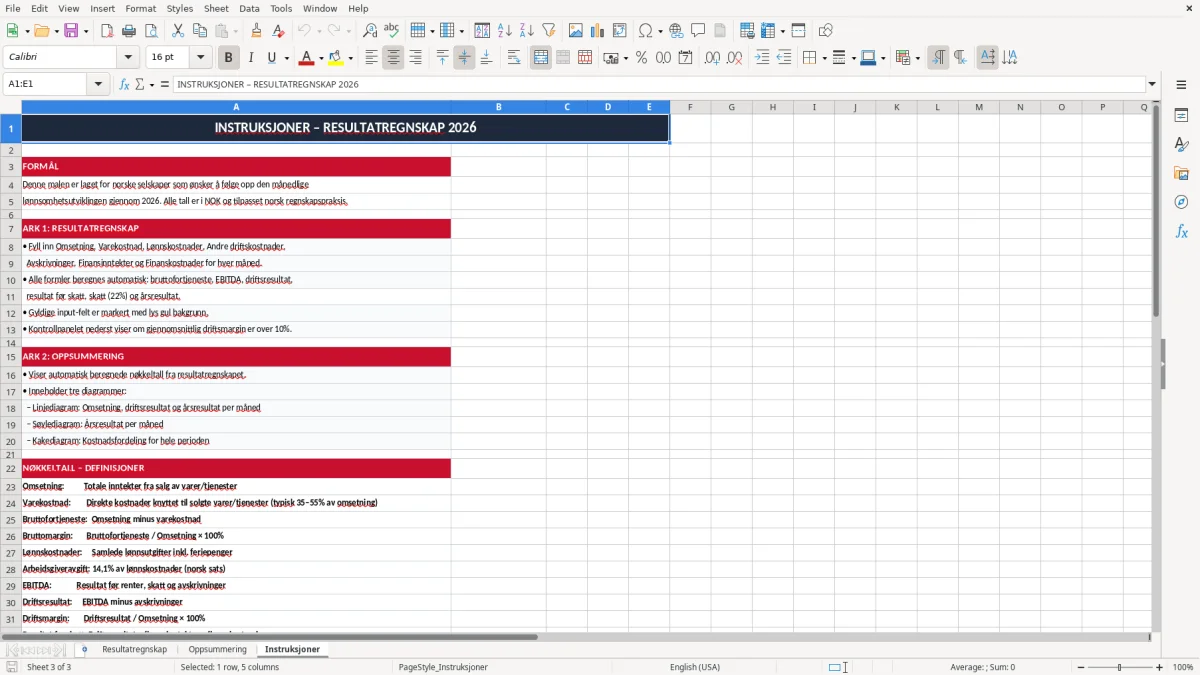Open the font color dropdown arrow
This screenshot has width=1200, height=675.
pos(321,58)
